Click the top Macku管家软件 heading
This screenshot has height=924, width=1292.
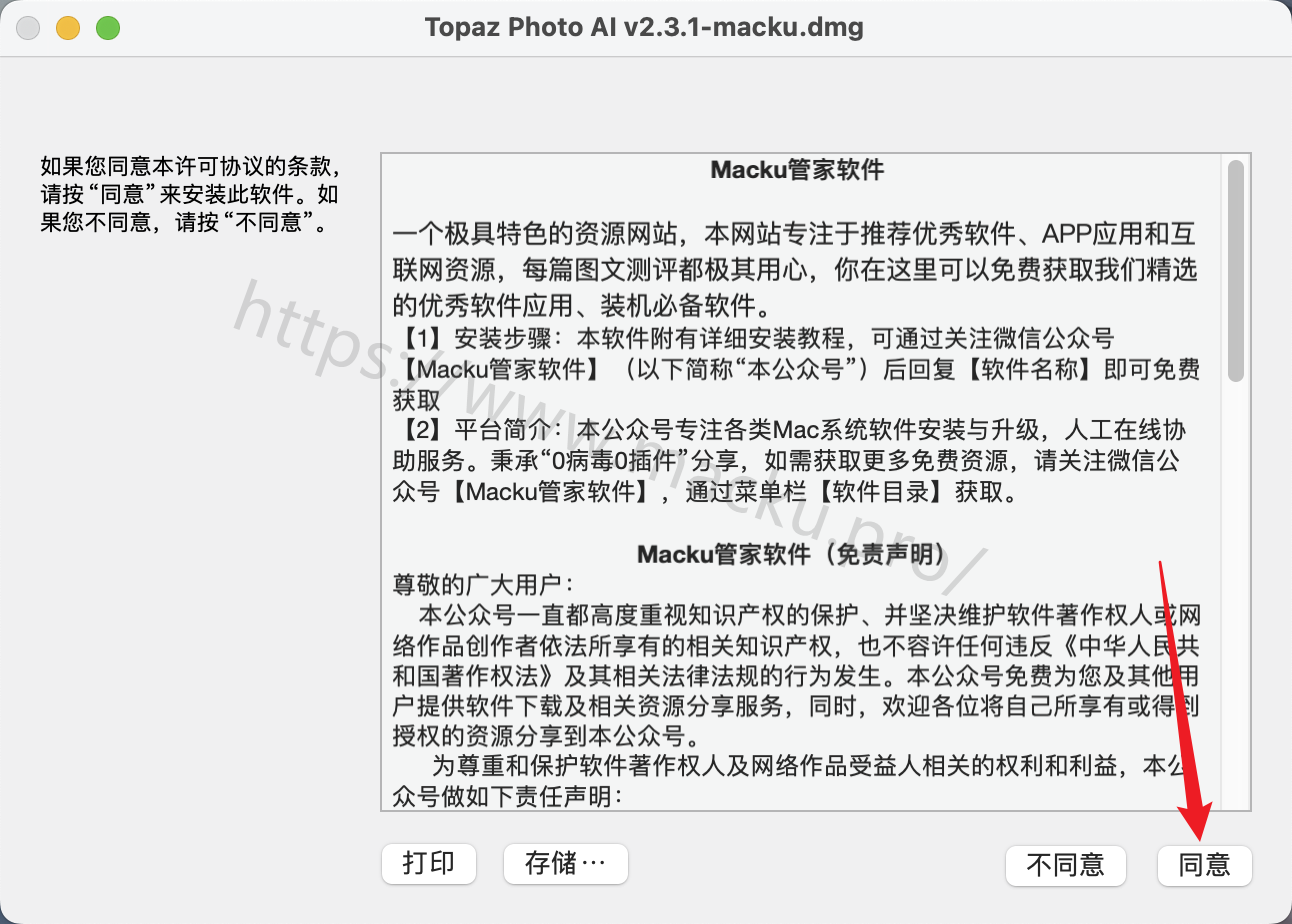797,170
